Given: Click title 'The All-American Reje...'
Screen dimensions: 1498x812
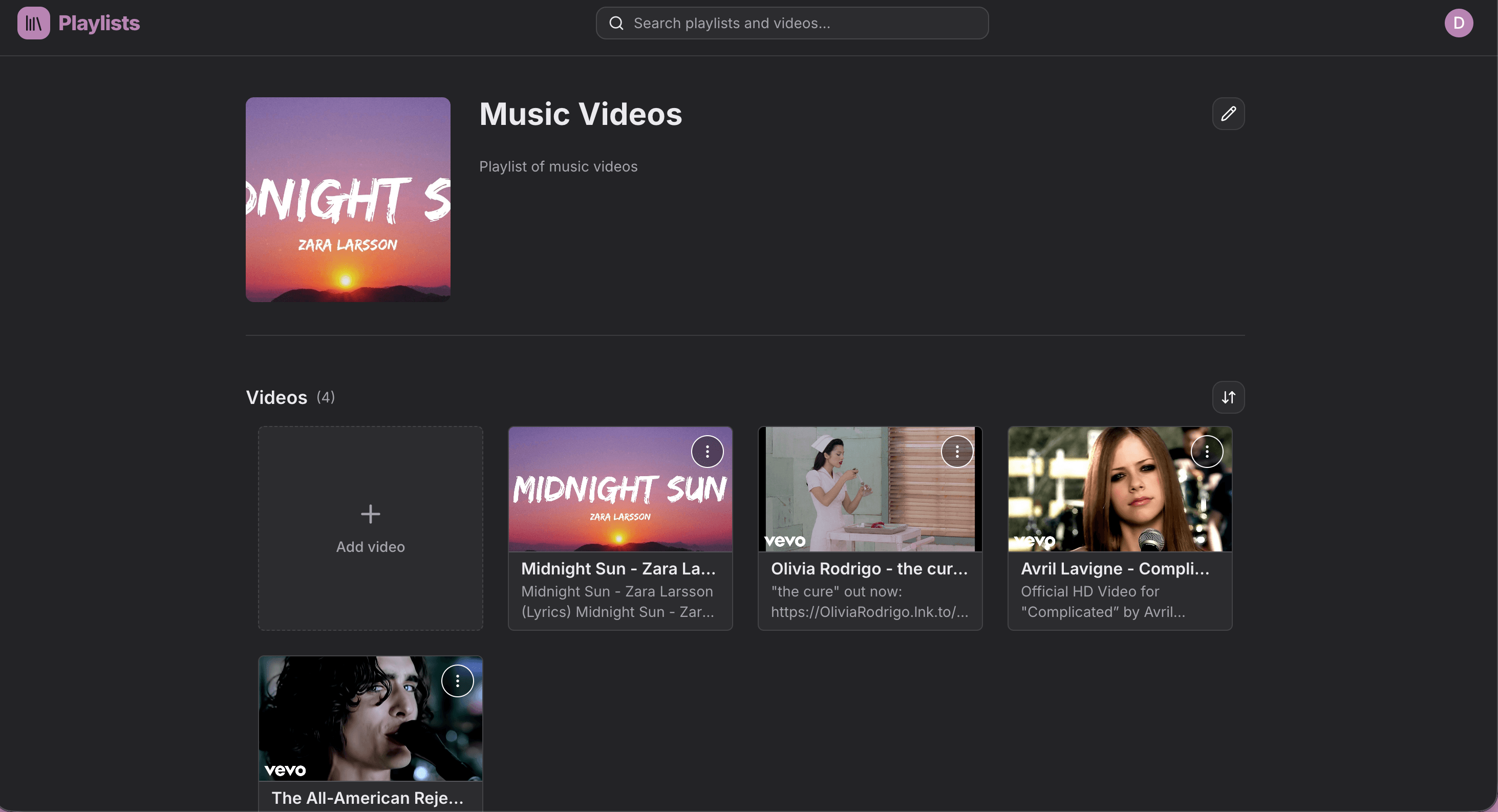Looking at the screenshot, I should point(368,798).
